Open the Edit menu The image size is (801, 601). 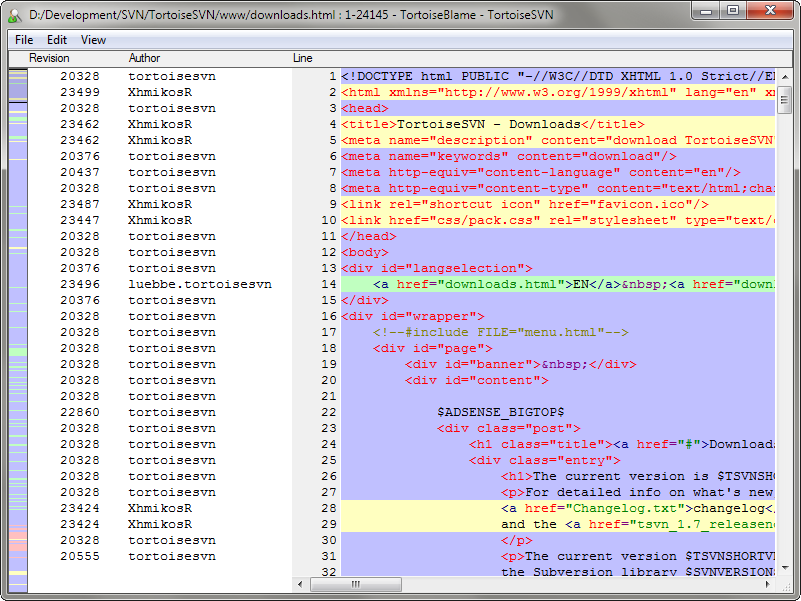57,40
